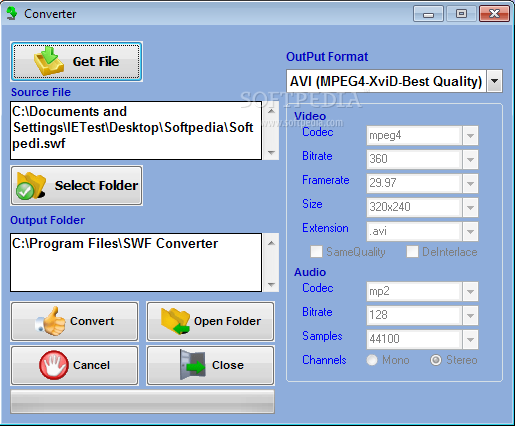Start conversion with the Convert button
515x426 pixels.
coord(75,321)
